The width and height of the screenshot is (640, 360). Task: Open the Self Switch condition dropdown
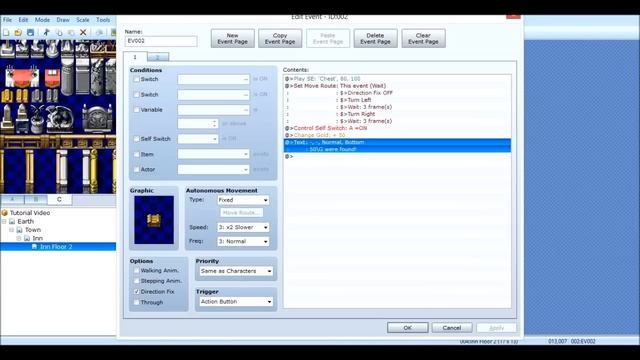pos(198,139)
